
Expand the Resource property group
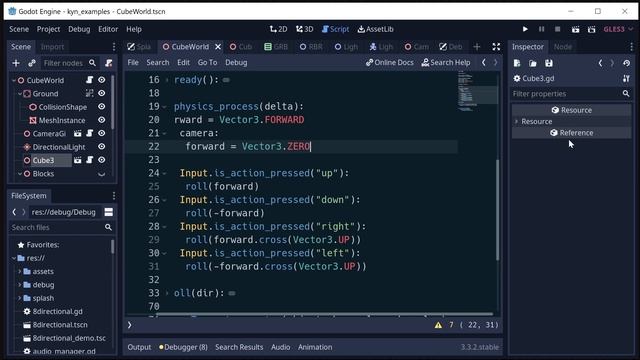517,122
